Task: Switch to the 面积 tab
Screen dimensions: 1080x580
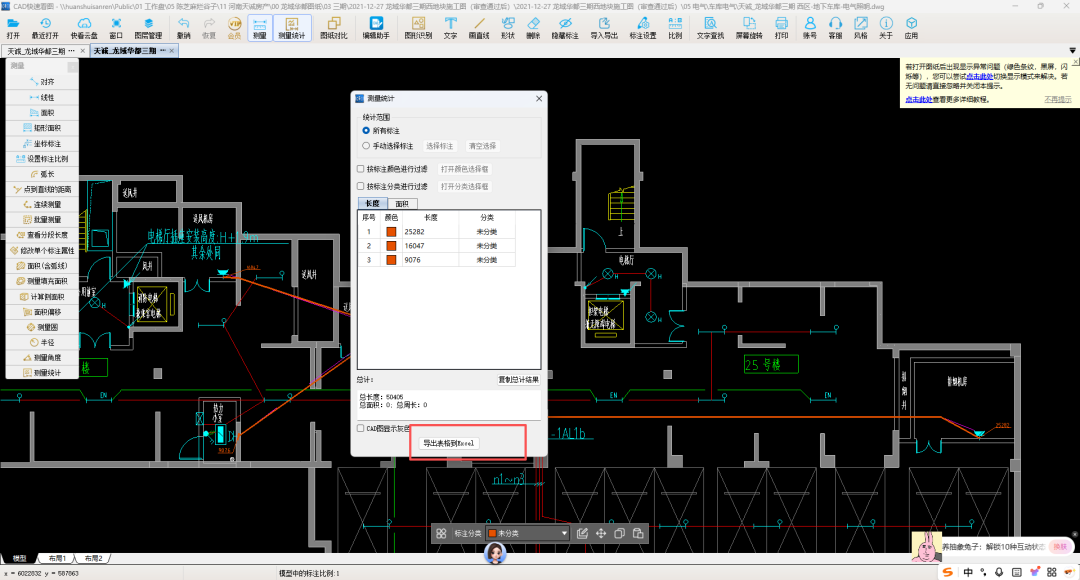Action: tap(402, 204)
